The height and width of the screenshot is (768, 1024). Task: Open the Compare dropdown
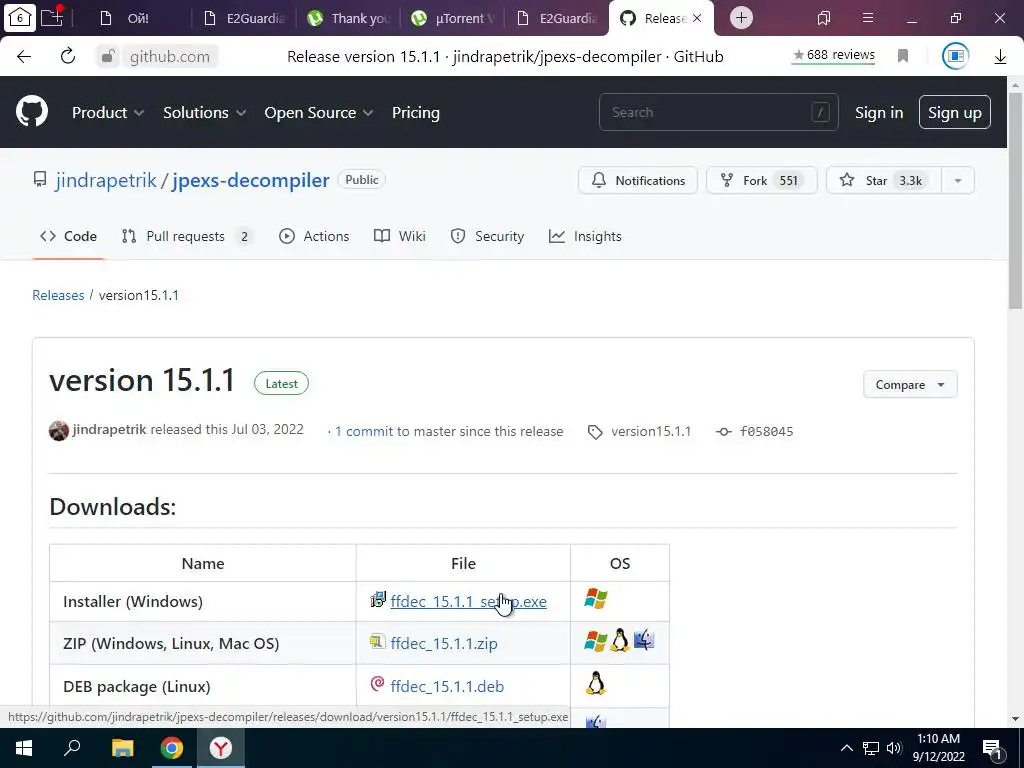910,385
